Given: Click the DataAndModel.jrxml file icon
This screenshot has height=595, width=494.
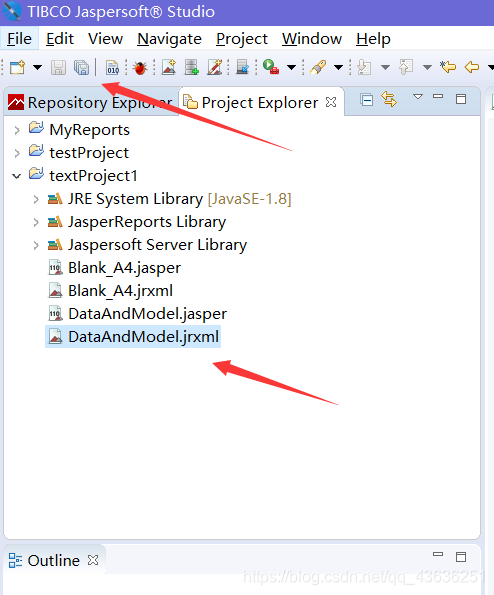Looking at the screenshot, I should coord(55,337).
